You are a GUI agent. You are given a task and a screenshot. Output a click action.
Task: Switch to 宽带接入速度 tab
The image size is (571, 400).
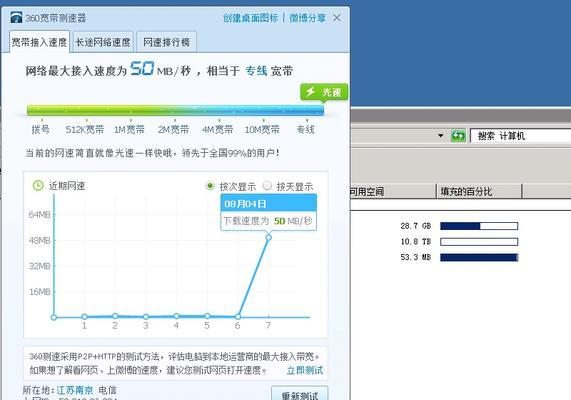pyautogui.click(x=39, y=42)
